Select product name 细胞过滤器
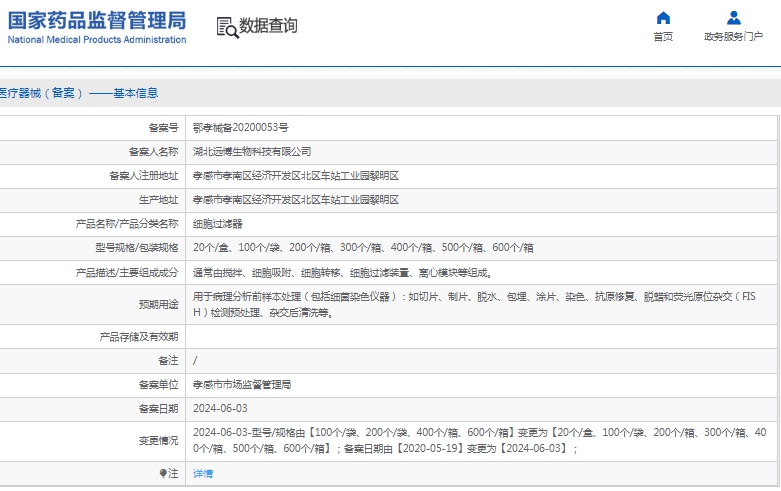 tap(218, 224)
